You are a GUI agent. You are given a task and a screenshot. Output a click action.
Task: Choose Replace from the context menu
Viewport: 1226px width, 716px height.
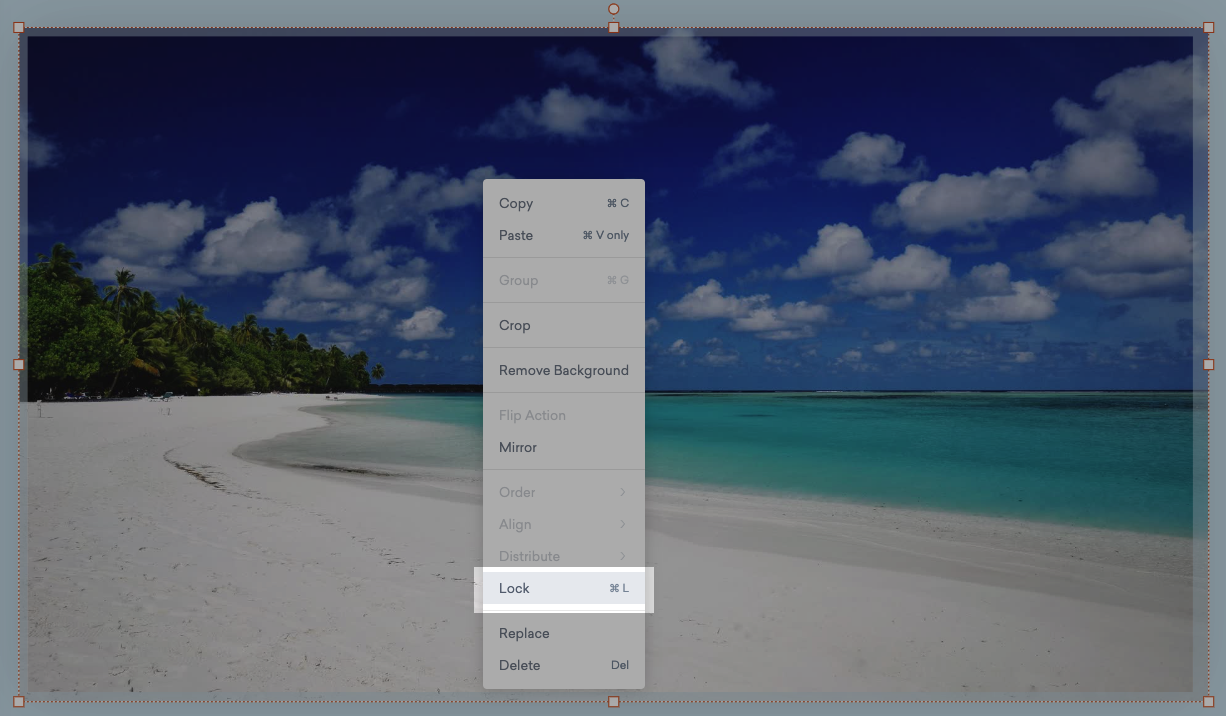tap(563, 633)
